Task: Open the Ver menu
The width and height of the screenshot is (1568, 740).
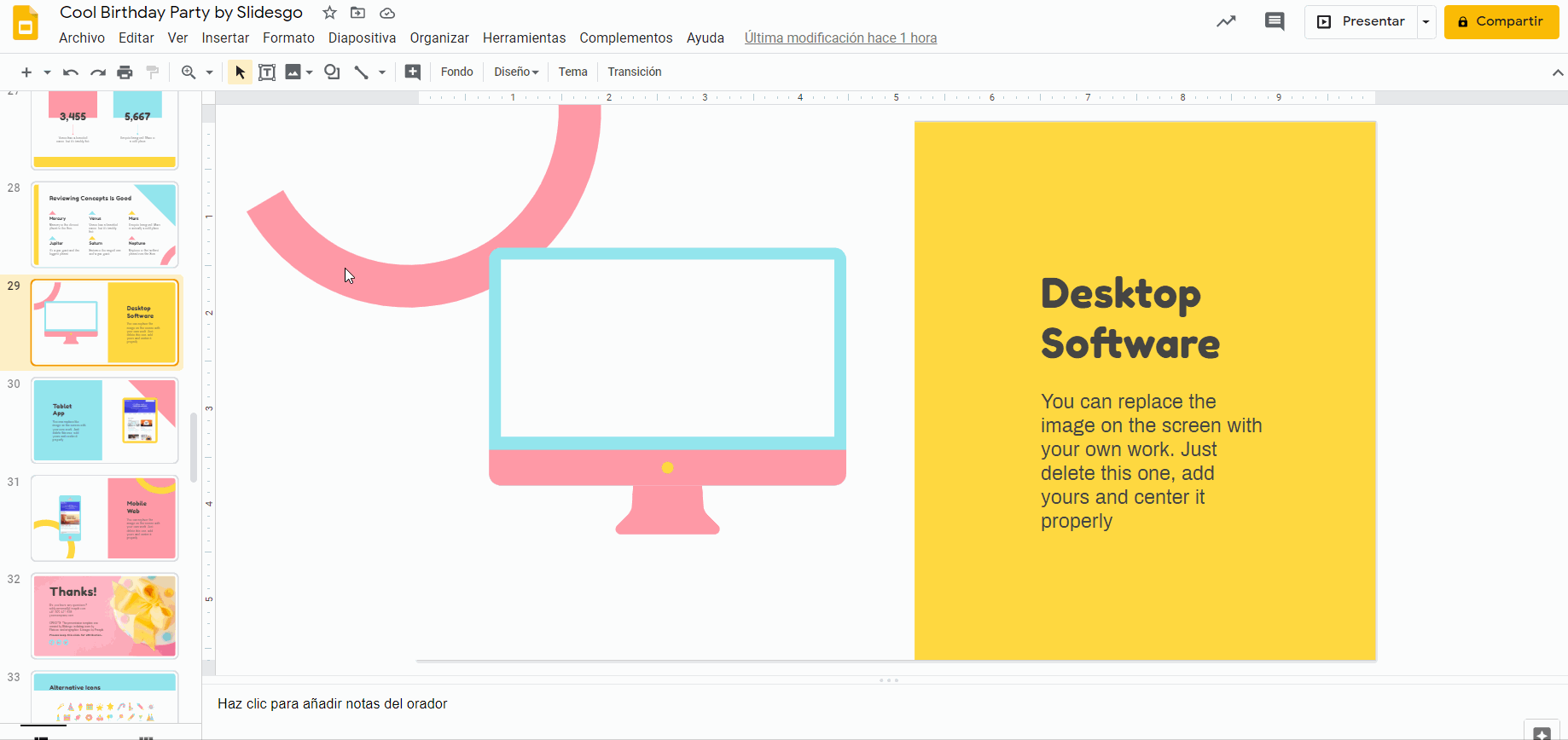Action: coord(177,38)
